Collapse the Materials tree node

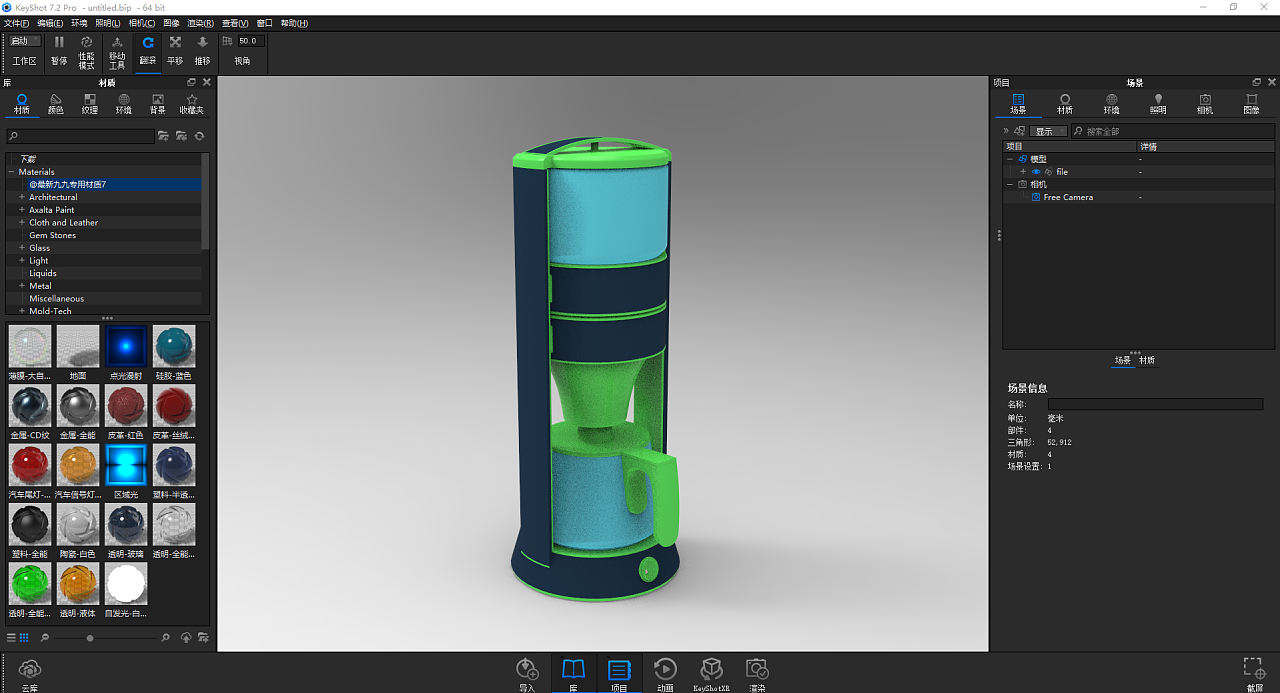[11, 172]
